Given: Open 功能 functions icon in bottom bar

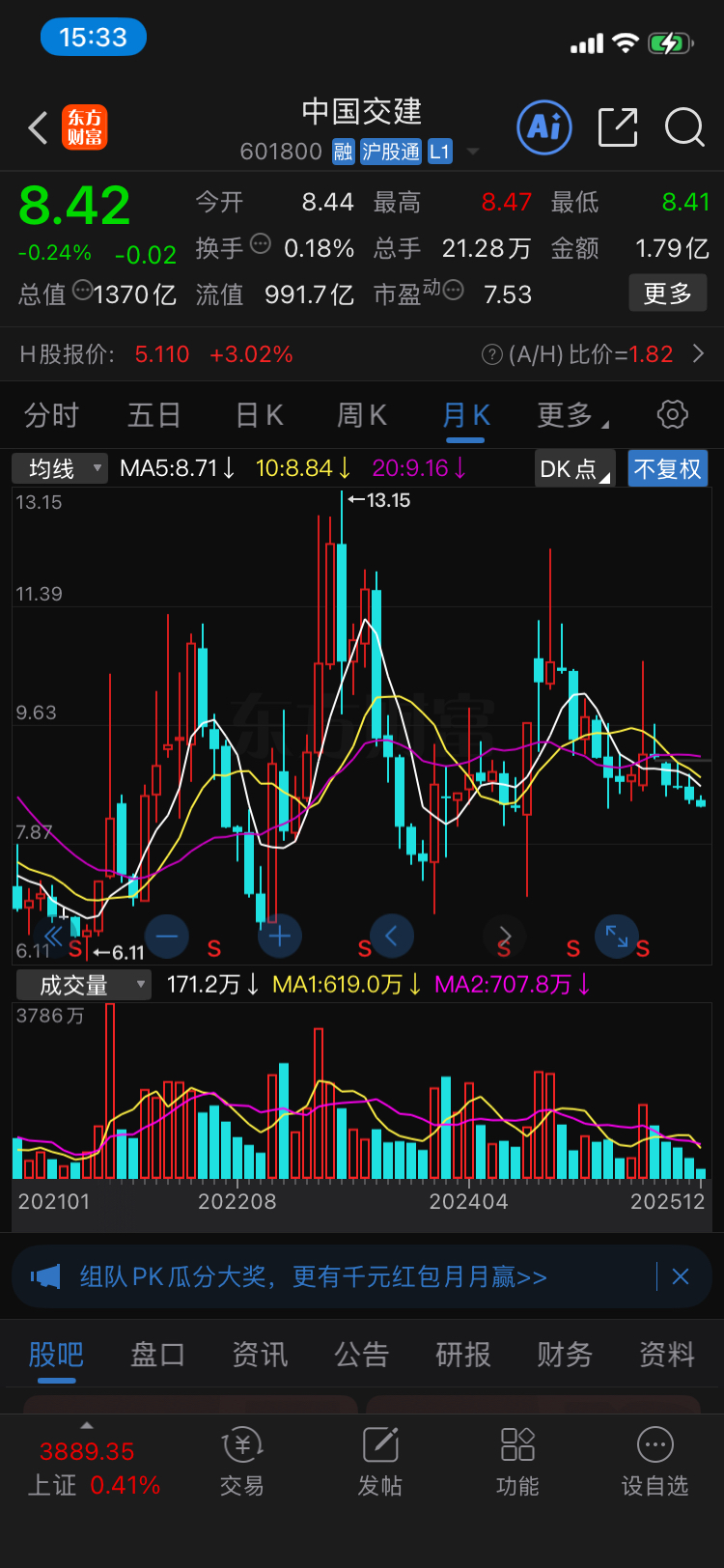Looking at the screenshot, I should click(x=517, y=1462).
